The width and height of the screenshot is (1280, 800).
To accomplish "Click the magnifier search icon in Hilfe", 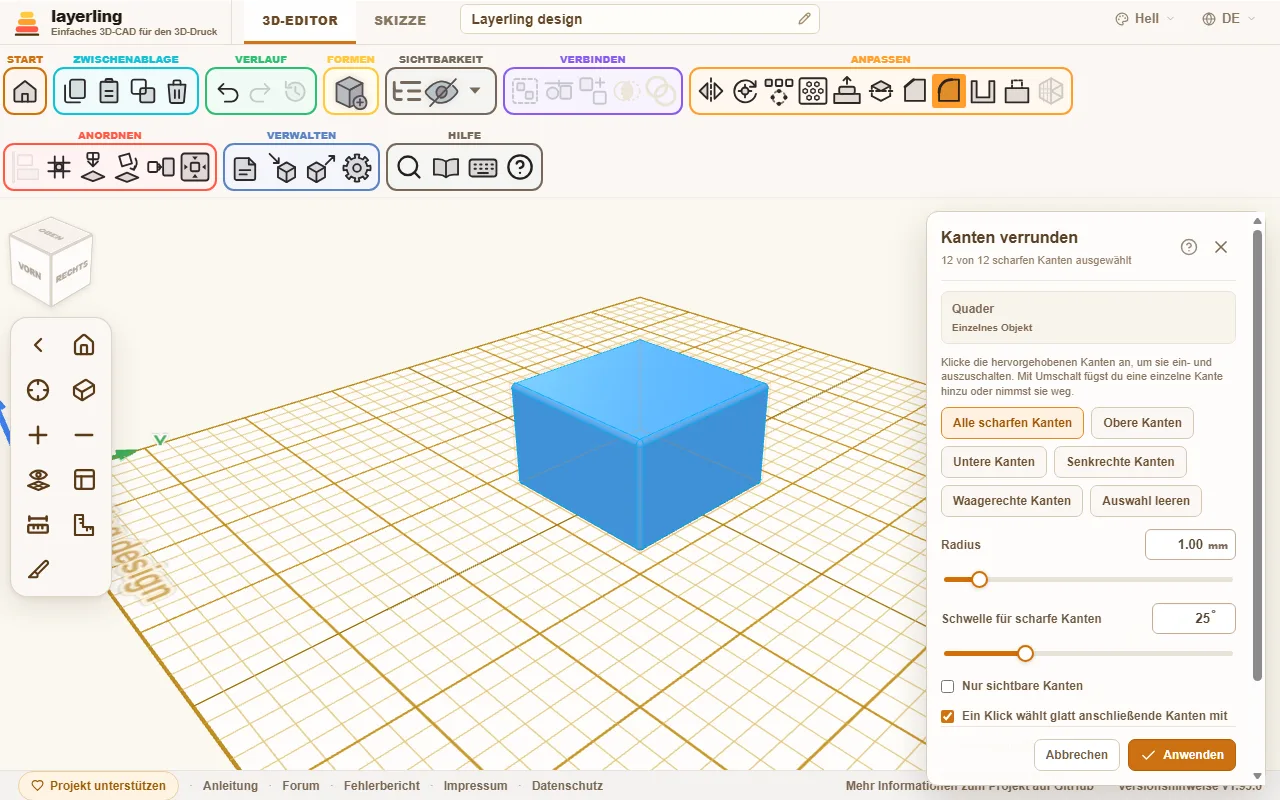I will 409,167.
